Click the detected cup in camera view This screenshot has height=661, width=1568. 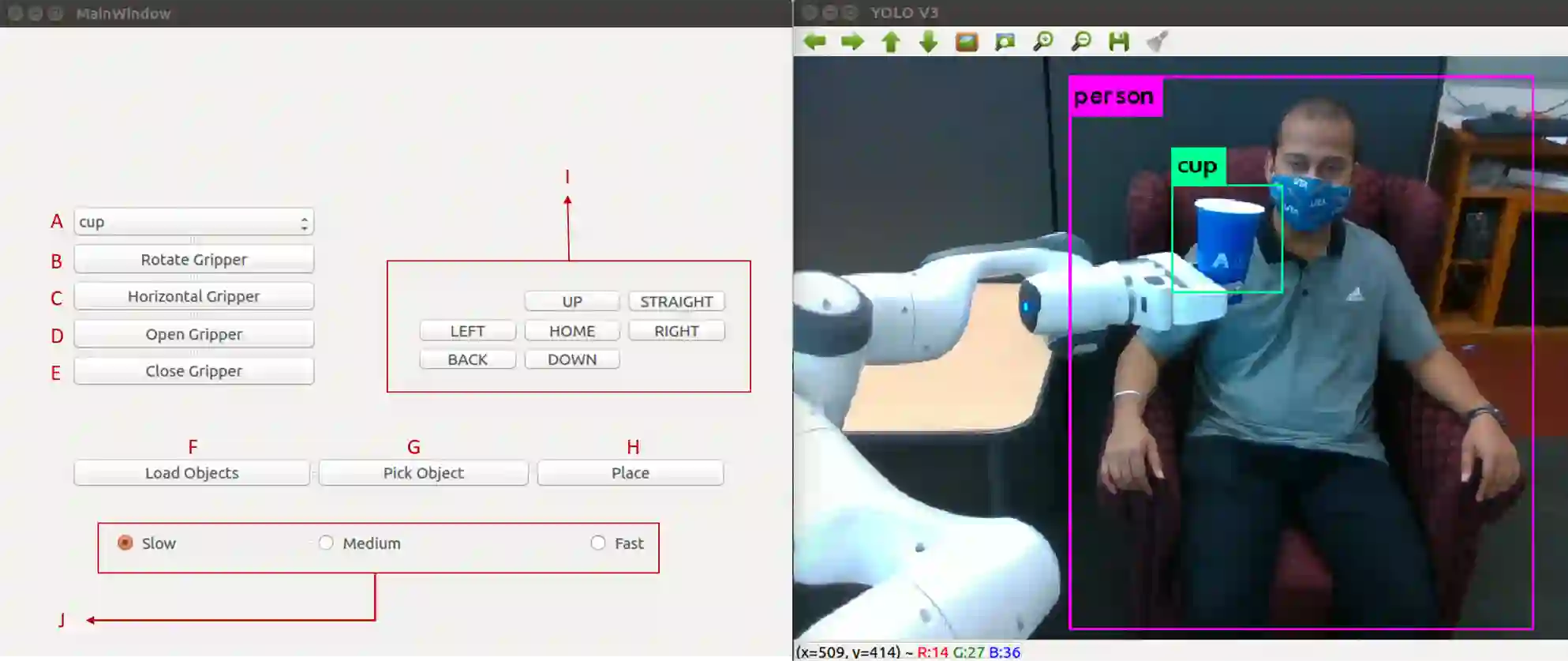tap(1227, 239)
